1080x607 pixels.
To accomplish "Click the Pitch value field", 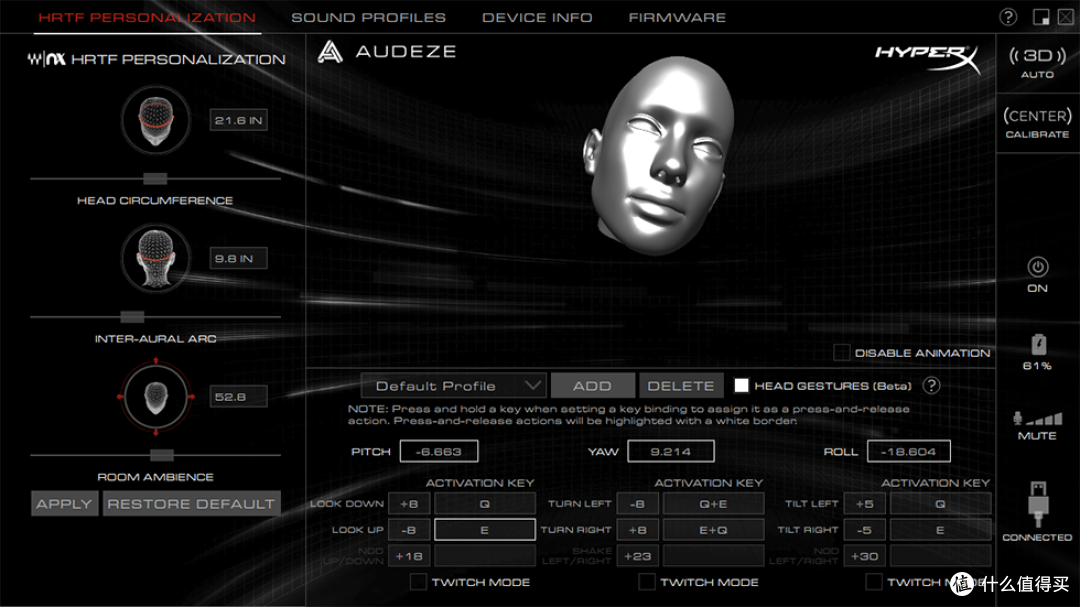I will (439, 452).
